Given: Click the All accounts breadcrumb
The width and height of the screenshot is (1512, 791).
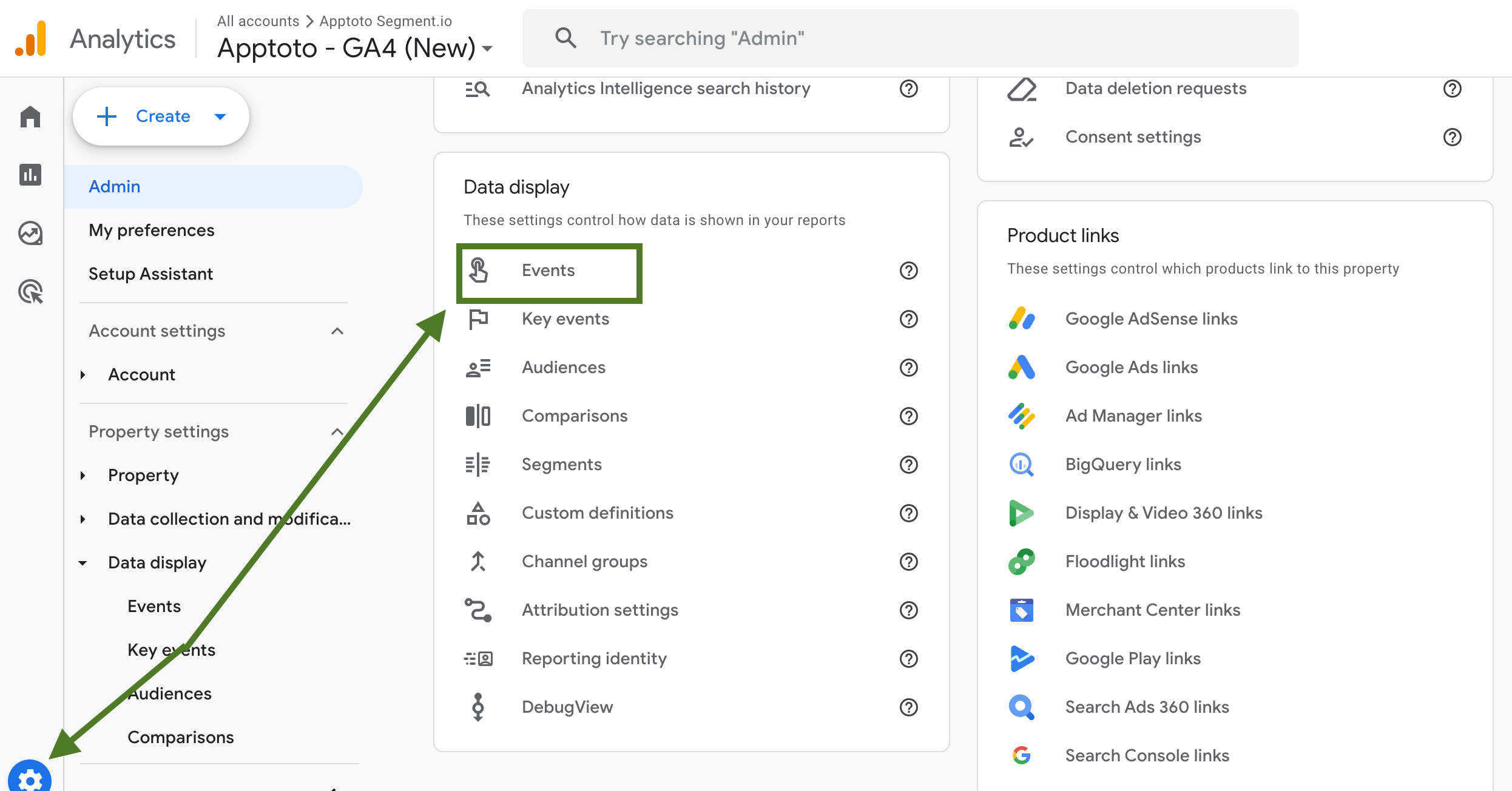Looking at the screenshot, I should [258, 21].
